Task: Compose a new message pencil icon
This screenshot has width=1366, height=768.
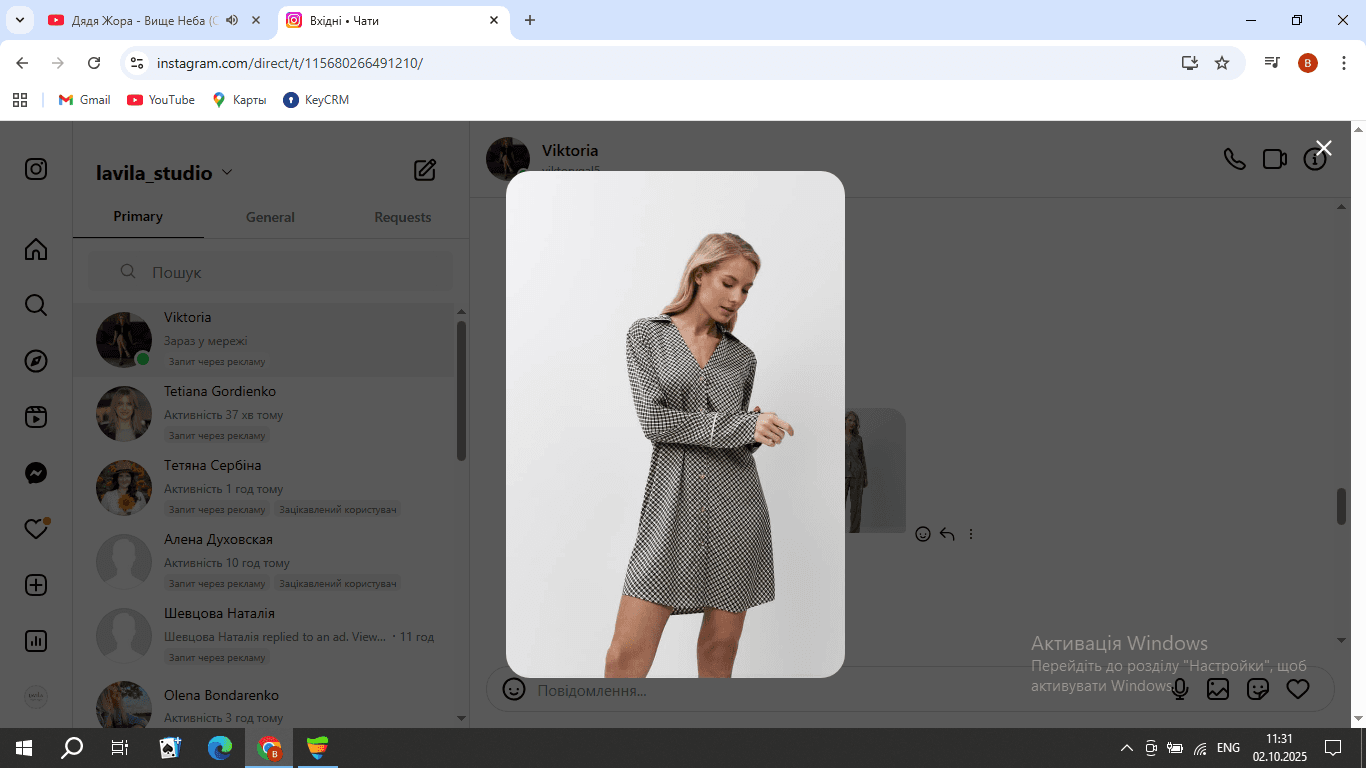Action: pyautogui.click(x=425, y=170)
